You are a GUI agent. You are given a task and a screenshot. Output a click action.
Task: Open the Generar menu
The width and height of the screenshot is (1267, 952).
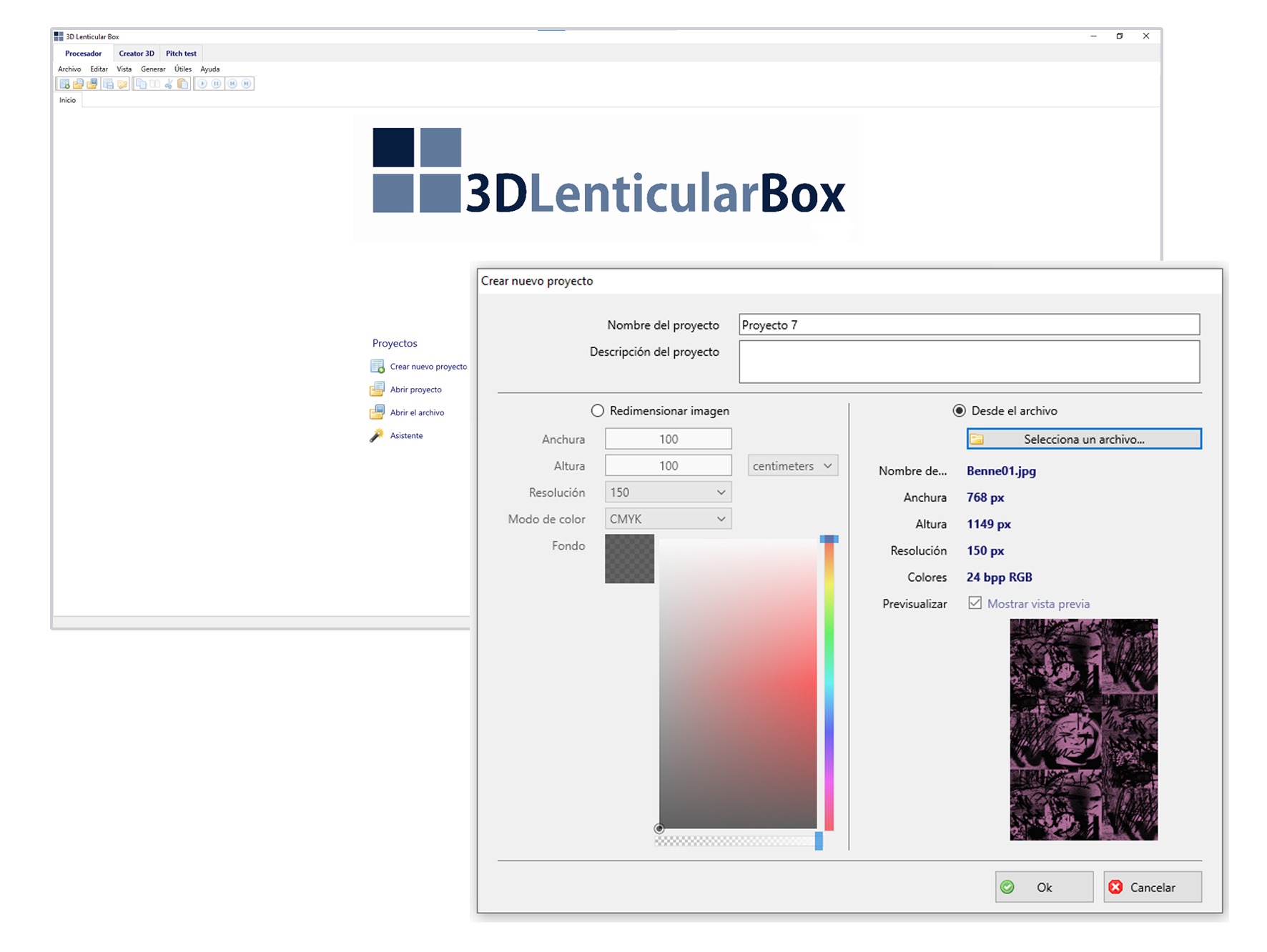[153, 69]
